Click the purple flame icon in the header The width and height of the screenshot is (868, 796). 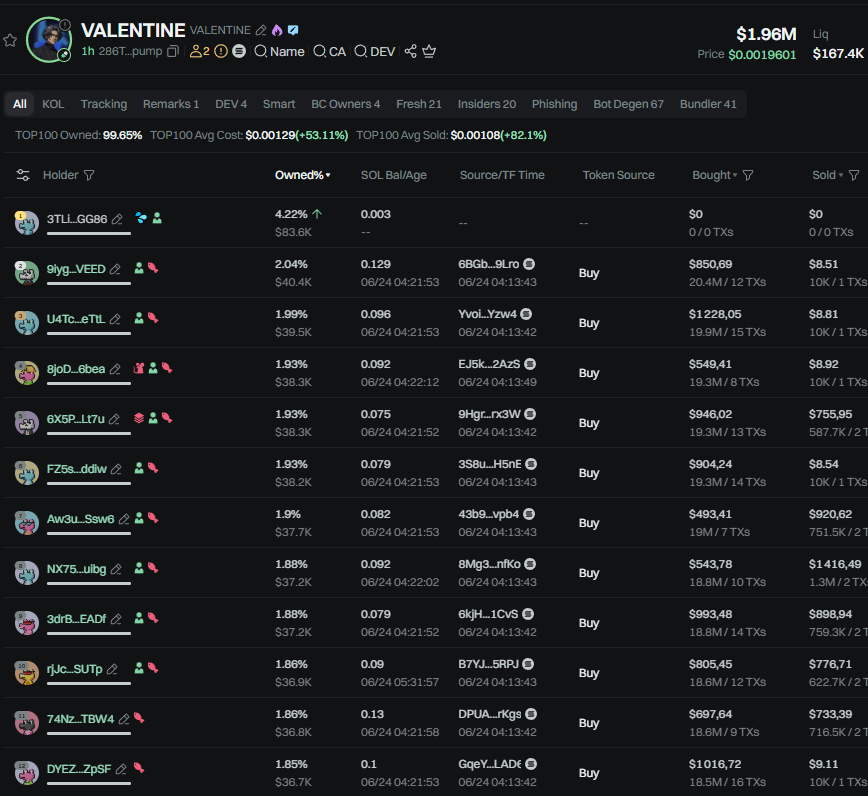coord(277,30)
